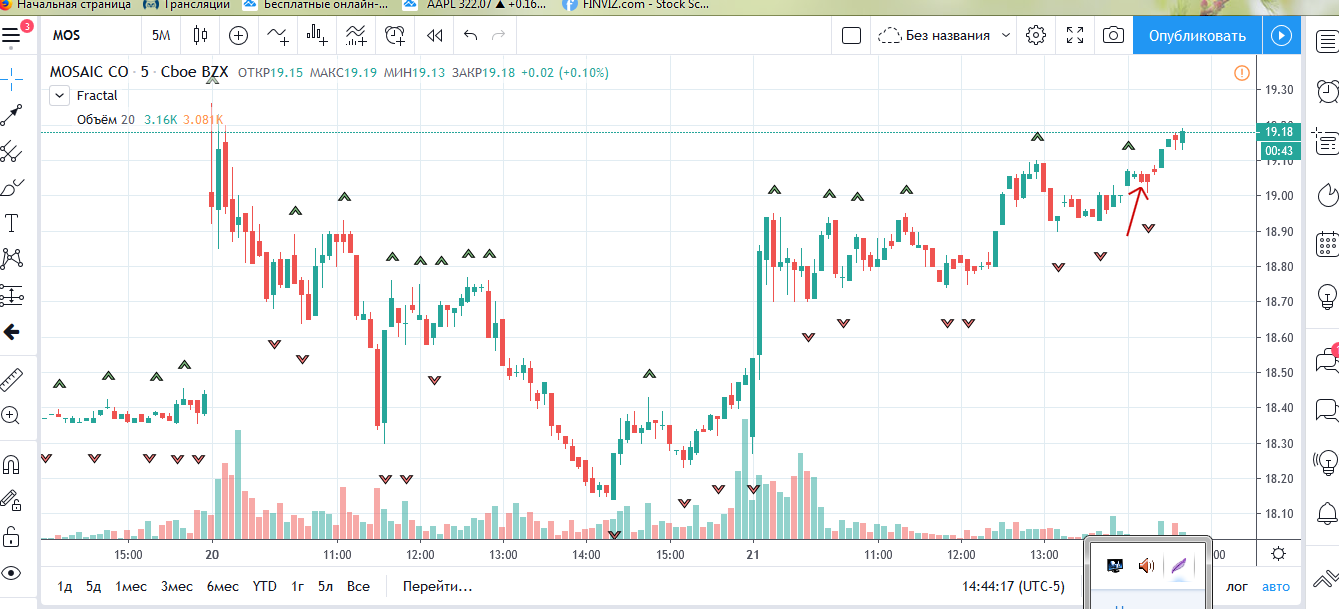Screen dimensions: 1339x609
Task: Set the chart range to 5д
Action: pyautogui.click(x=93, y=587)
